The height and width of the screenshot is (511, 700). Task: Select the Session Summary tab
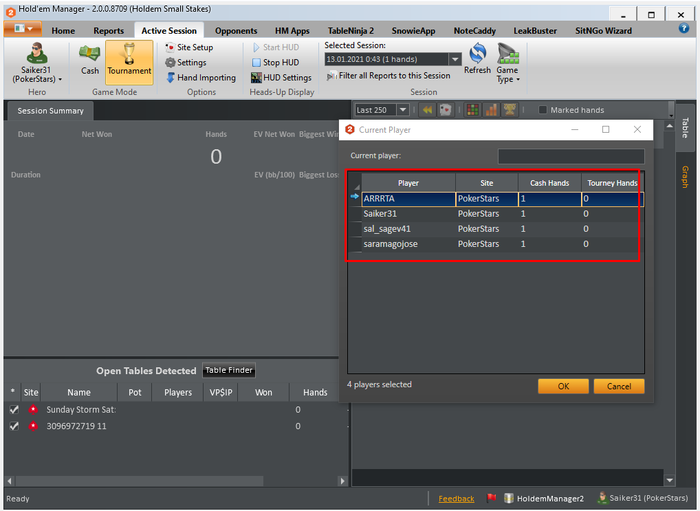pos(50,111)
